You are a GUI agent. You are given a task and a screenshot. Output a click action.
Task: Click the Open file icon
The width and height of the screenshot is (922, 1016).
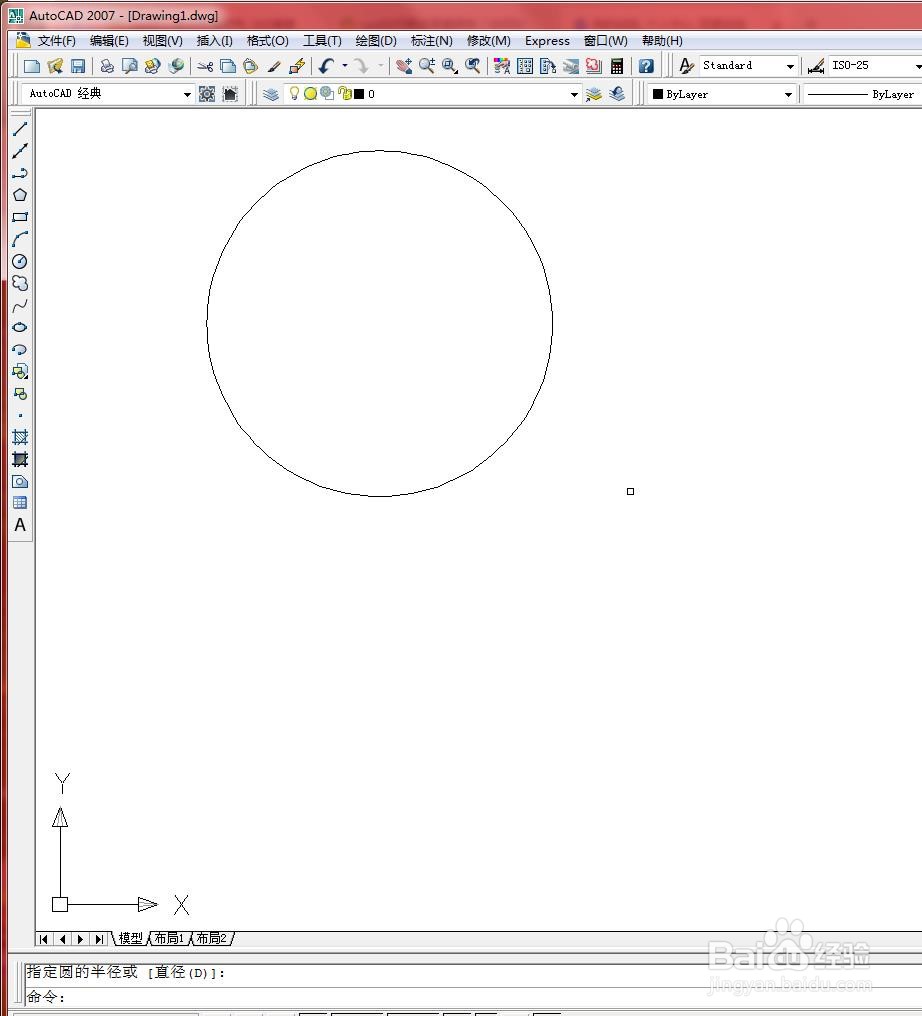(55, 65)
